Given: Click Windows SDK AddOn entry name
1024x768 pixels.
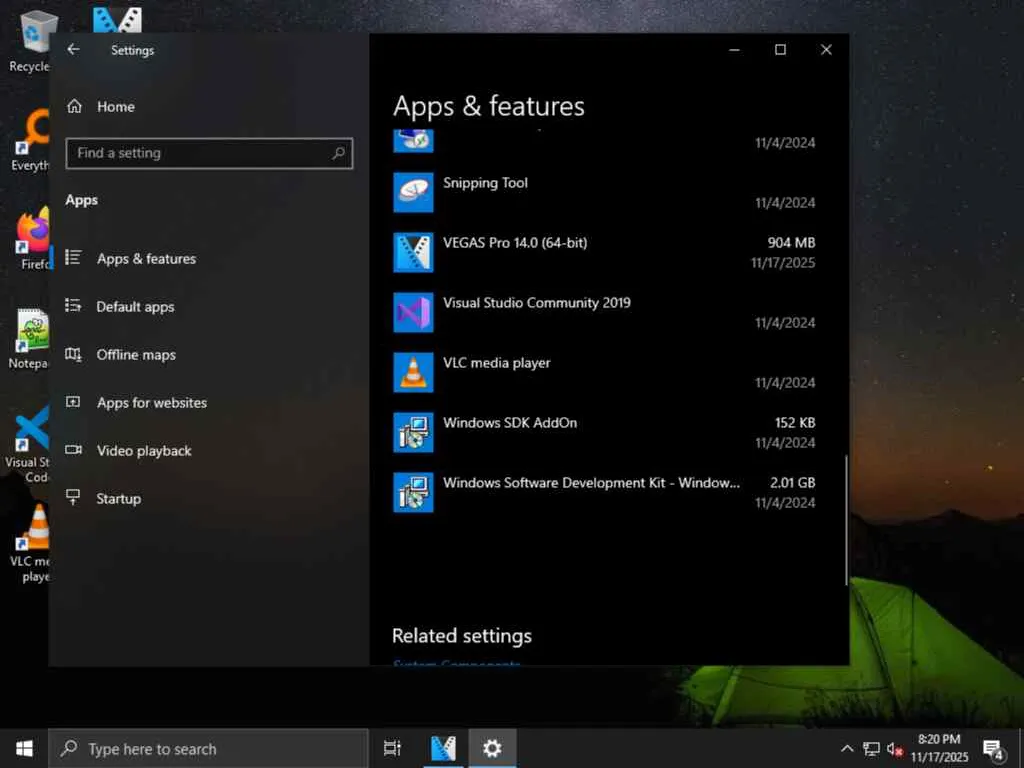Looking at the screenshot, I should (x=510, y=423).
